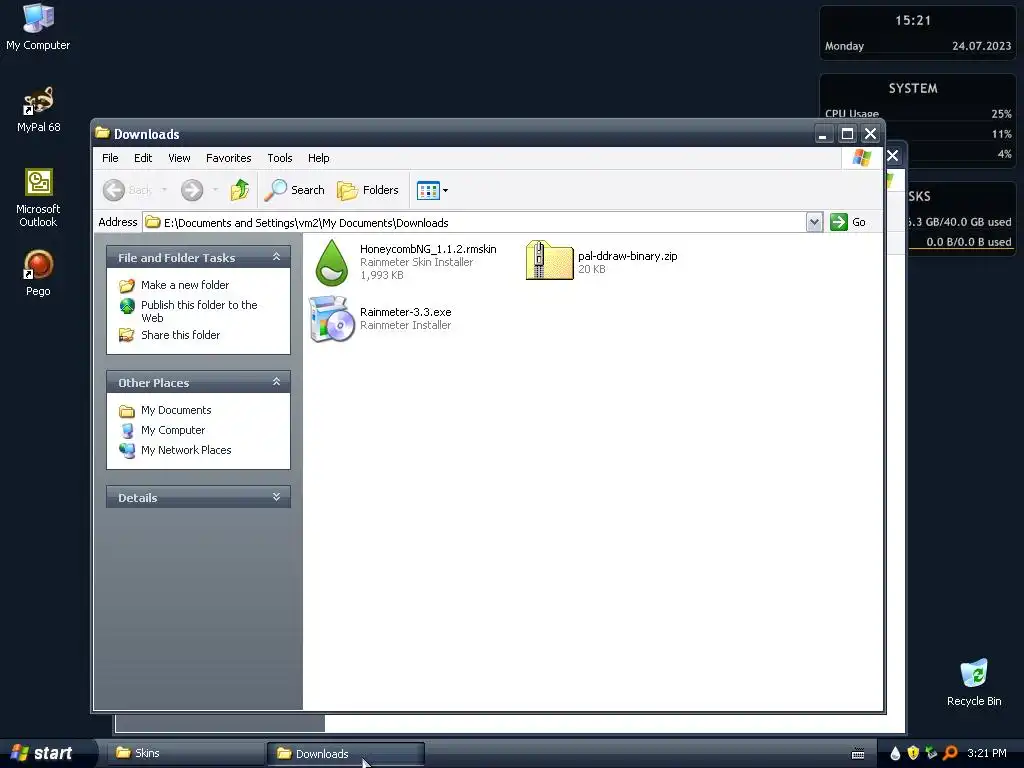
Task: Click the Downloads window folder title icon
Action: click(103, 133)
